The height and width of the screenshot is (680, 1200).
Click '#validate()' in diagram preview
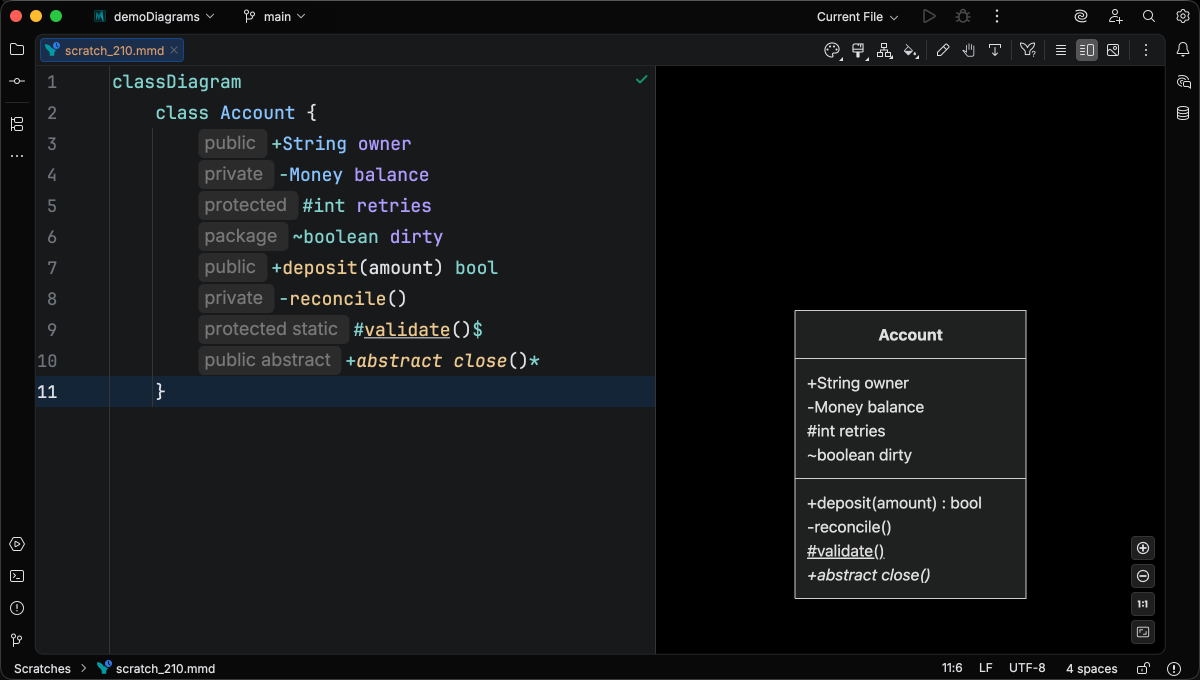point(845,551)
